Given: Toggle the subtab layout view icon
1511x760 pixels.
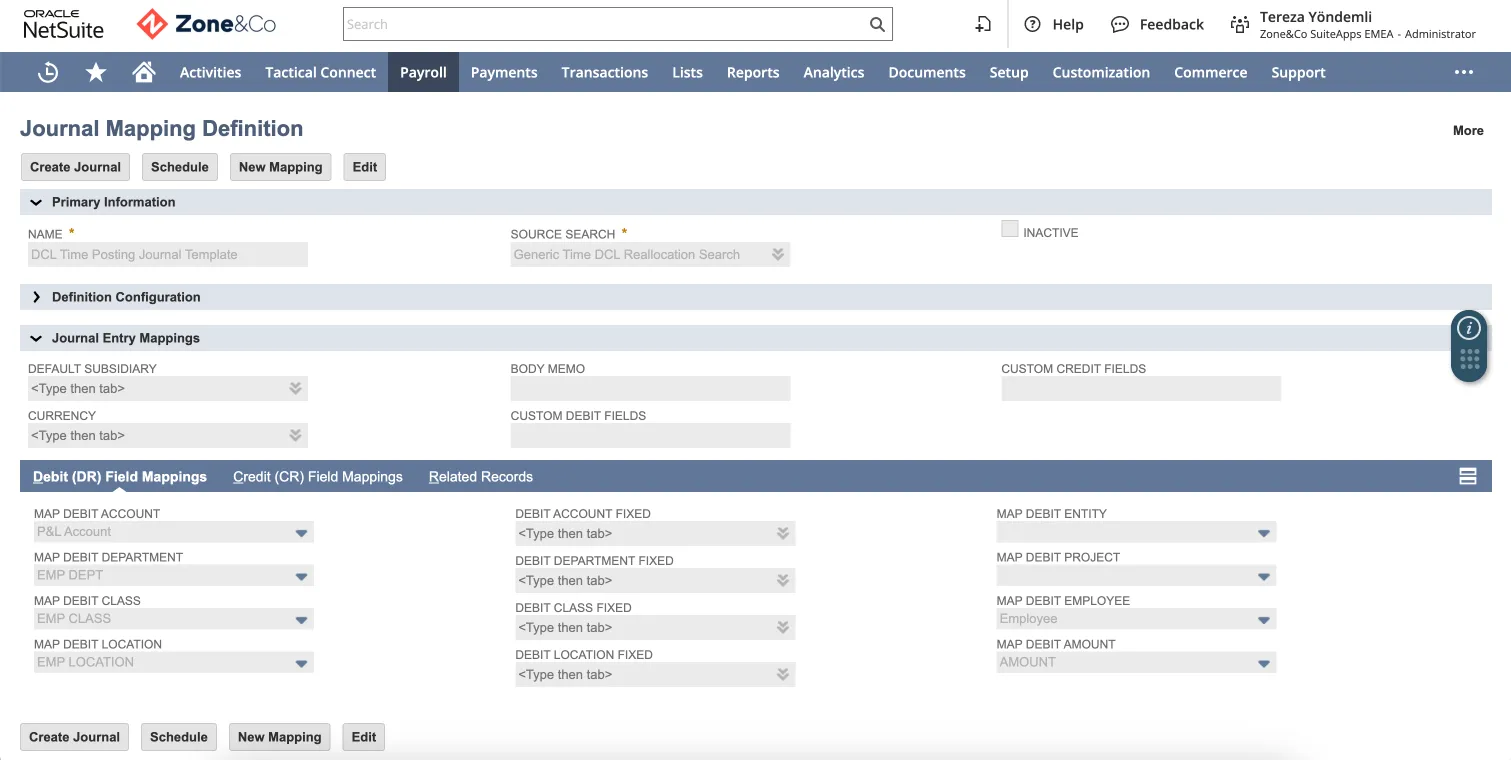Looking at the screenshot, I should pyautogui.click(x=1468, y=476).
